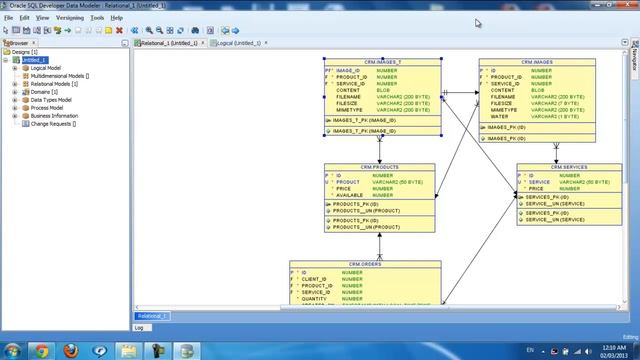This screenshot has height=360, width=640.
Task: Open Chrome from the taskbar
Action: point(41,351)
